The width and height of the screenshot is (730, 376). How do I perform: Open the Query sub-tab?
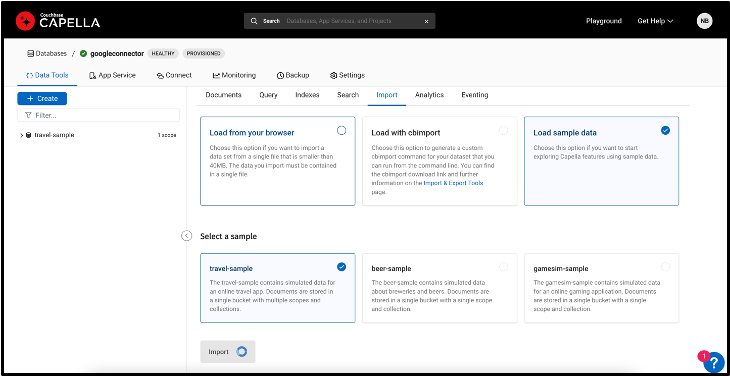pos(268,95)
